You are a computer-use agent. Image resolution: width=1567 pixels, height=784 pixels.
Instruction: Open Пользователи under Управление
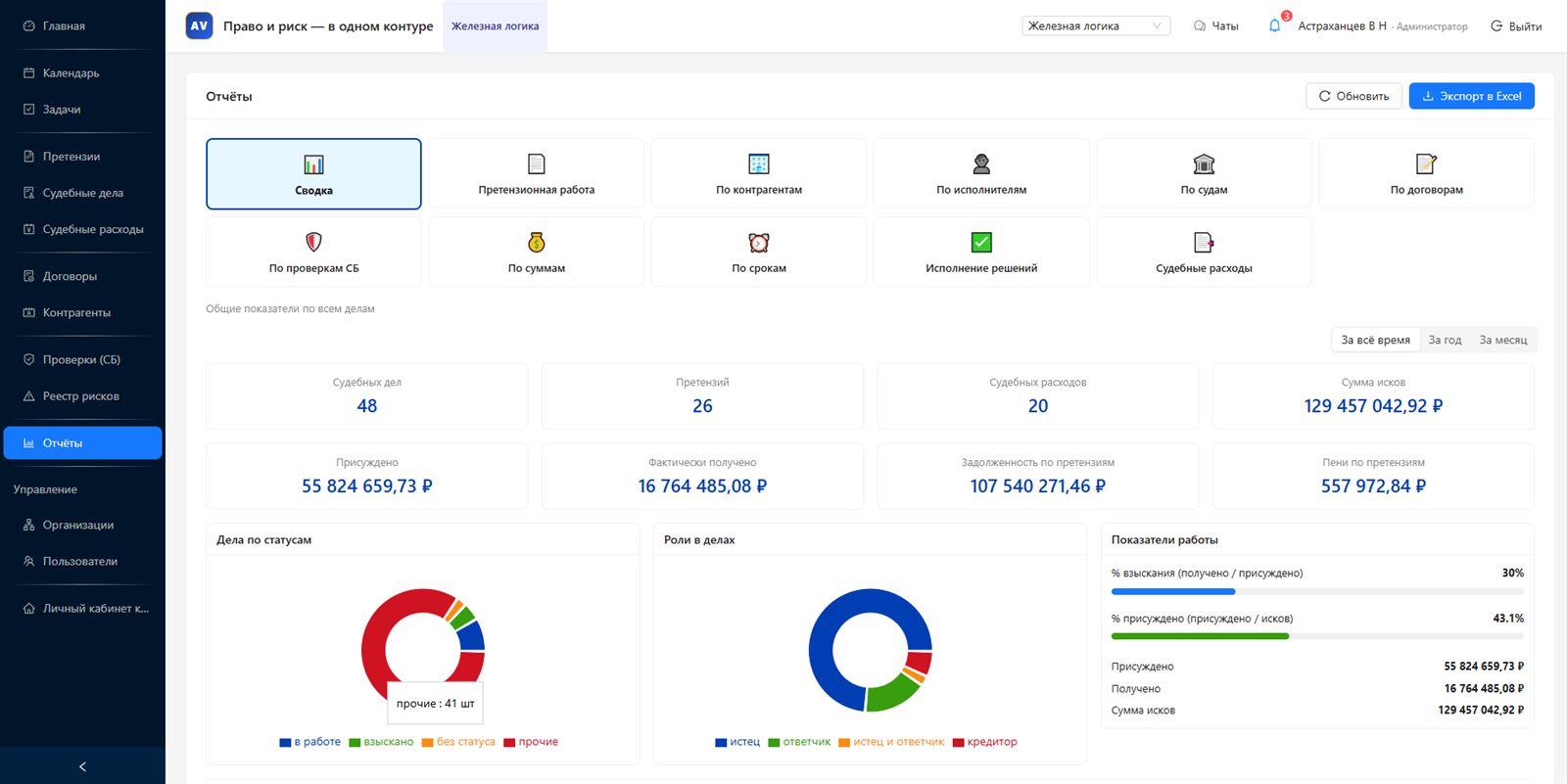(x=82, y=561)
